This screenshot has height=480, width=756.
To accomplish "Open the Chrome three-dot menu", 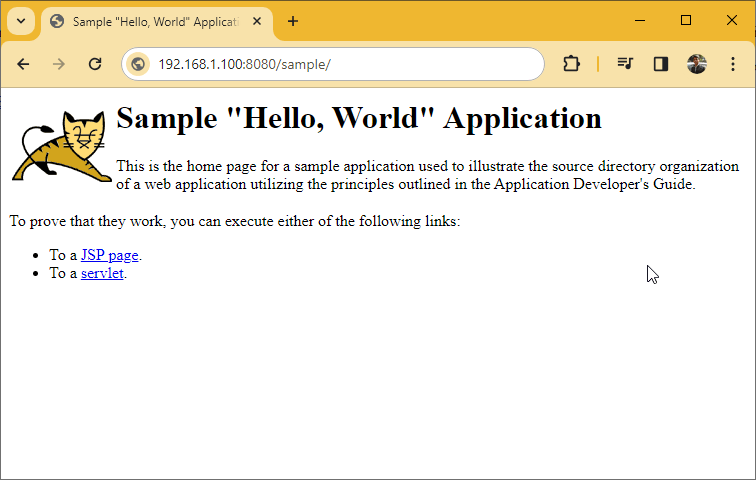I will point(733,64).
